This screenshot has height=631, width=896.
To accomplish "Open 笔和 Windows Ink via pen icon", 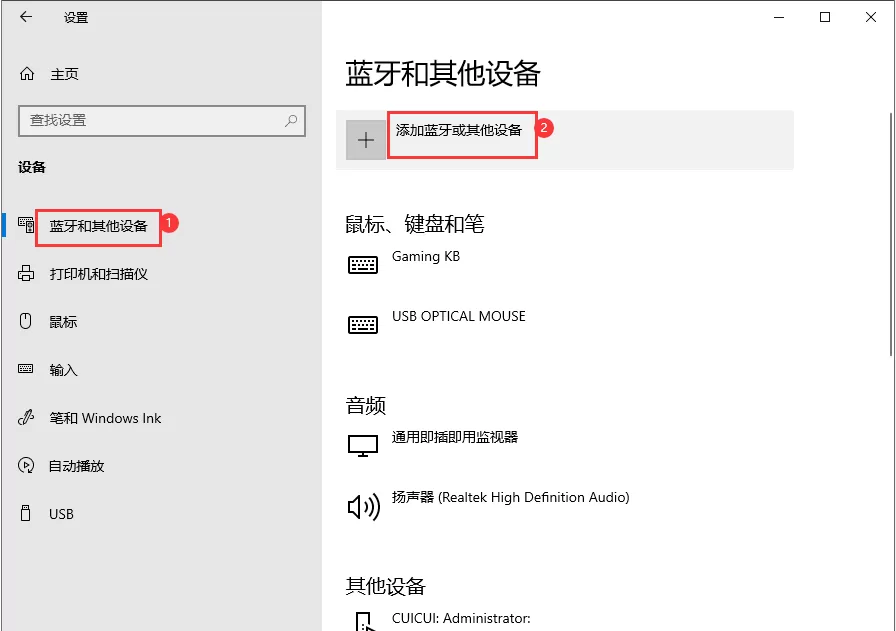I will 25,418.
